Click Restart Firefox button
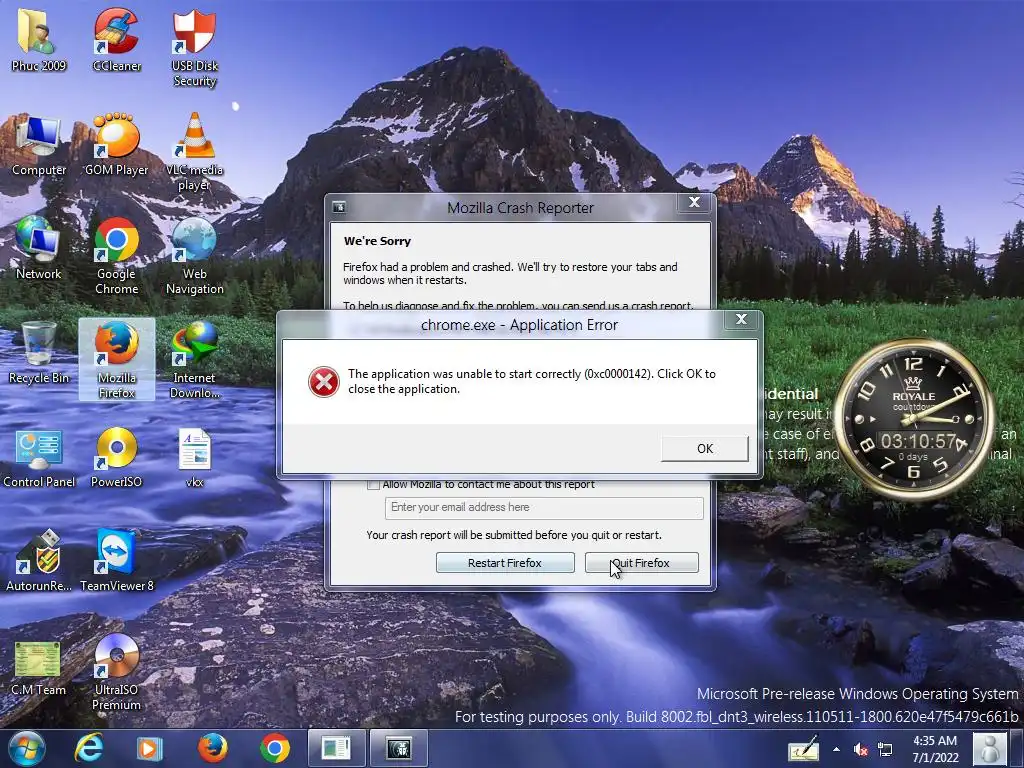The width and height of the screenshot is (1024, 768). pos(505,563)
